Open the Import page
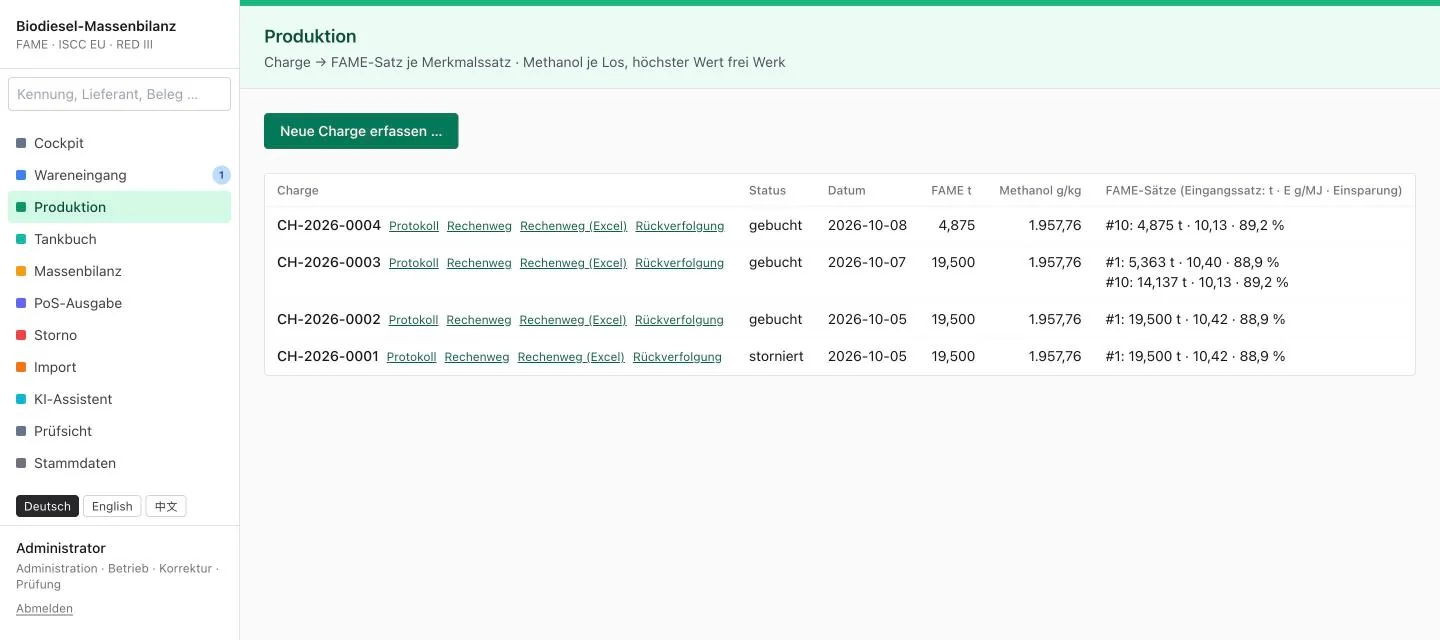Image resolution: width=1440 pixels, height=640 pixels. pyautogui.click(x=119, y=367)
